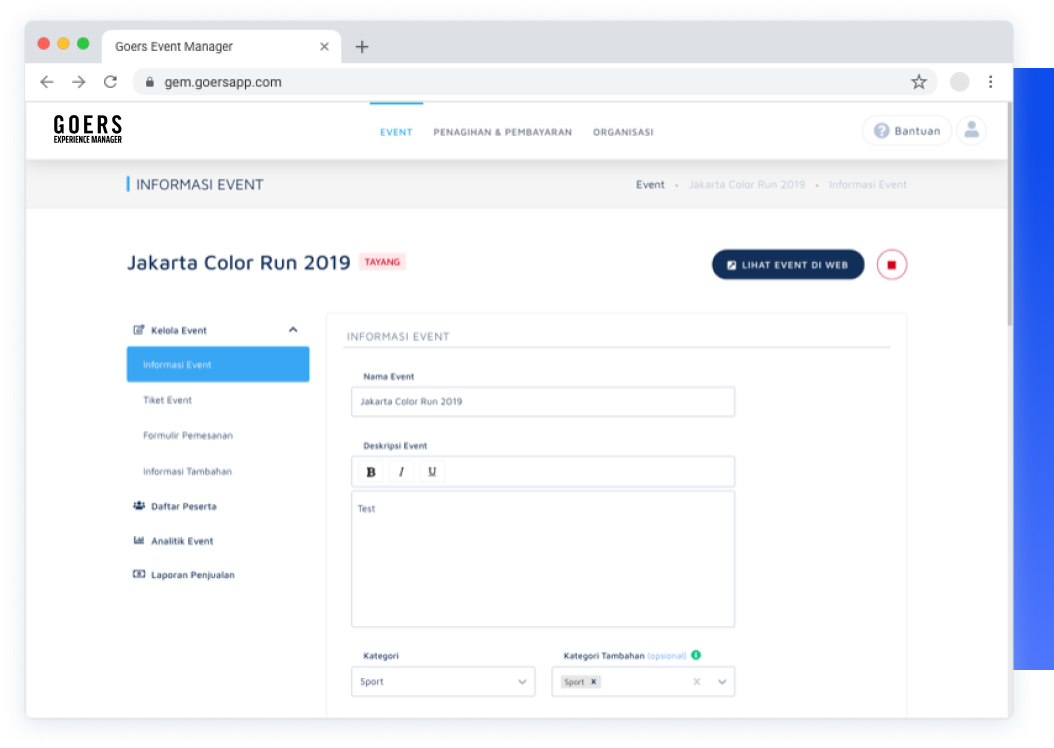Click the Nama Event input field
Image resolution: width=1054 pixels, height=748 pixels.
click(x=542, y=402)
